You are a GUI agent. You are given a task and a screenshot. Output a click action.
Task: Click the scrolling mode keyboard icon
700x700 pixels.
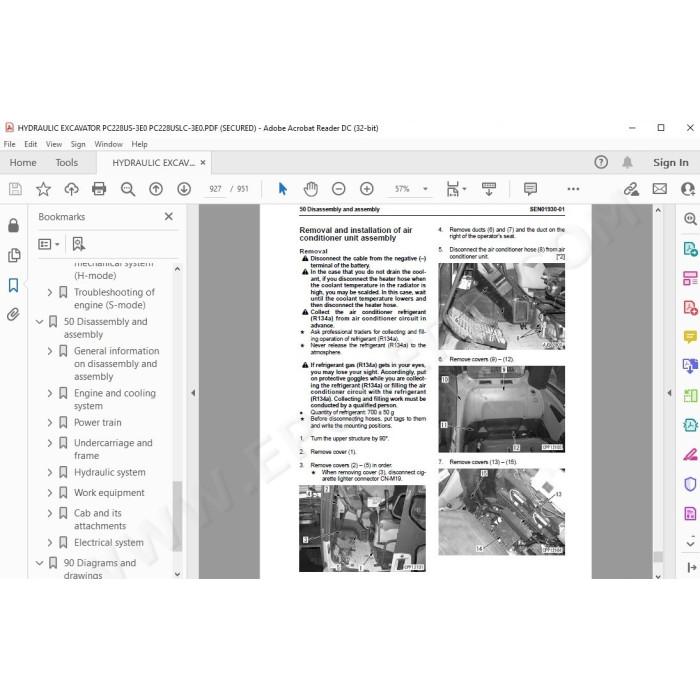(489, 189)
